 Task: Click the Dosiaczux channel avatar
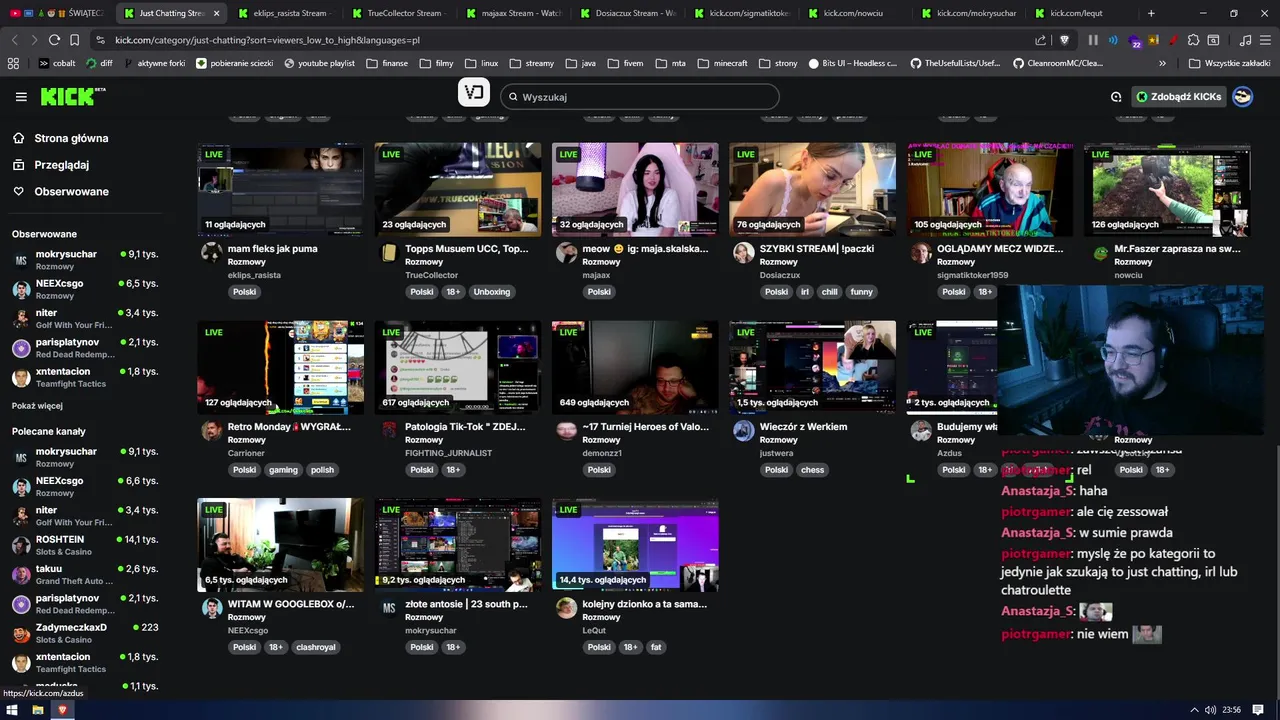tap(743, 253)
